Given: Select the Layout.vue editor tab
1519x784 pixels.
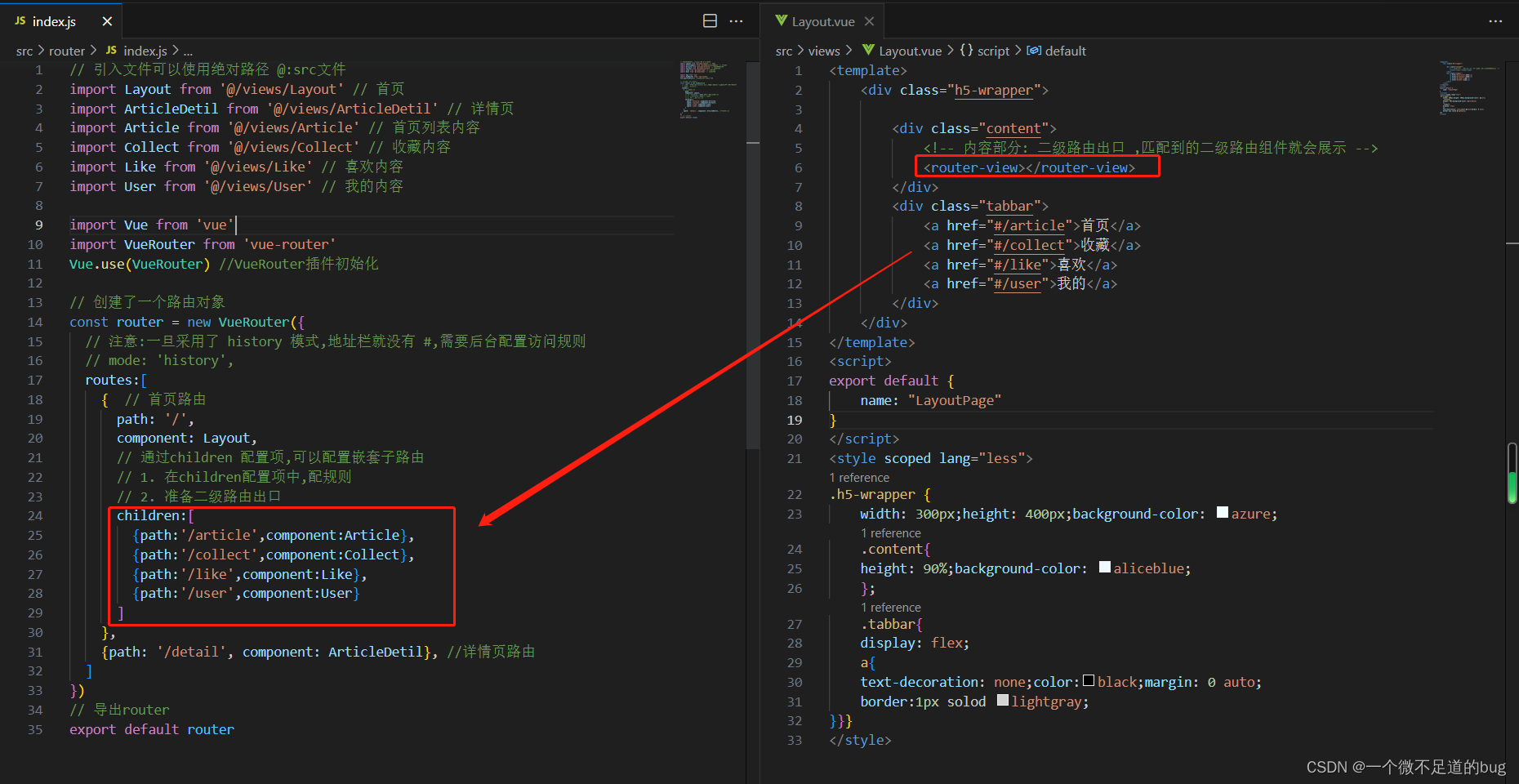Looking at the screenshot, I should [x=823, y=21].
